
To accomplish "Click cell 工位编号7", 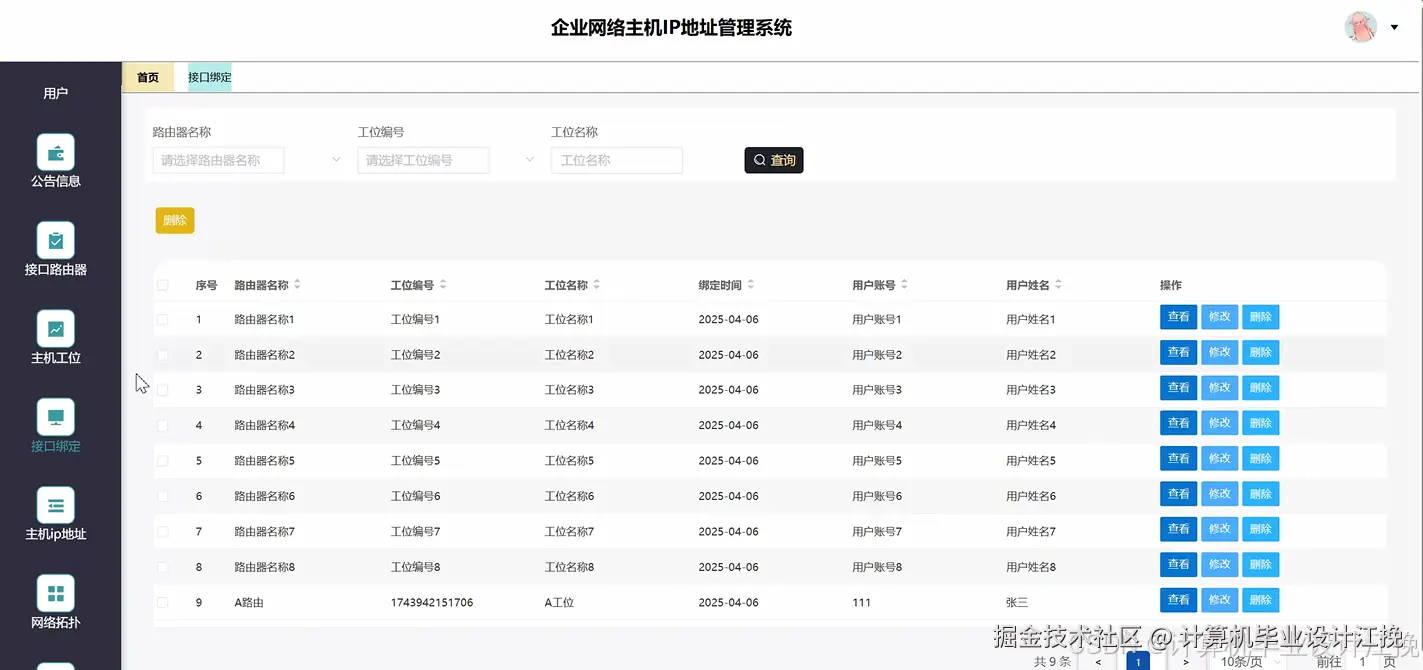I will (x=415, y=532).
